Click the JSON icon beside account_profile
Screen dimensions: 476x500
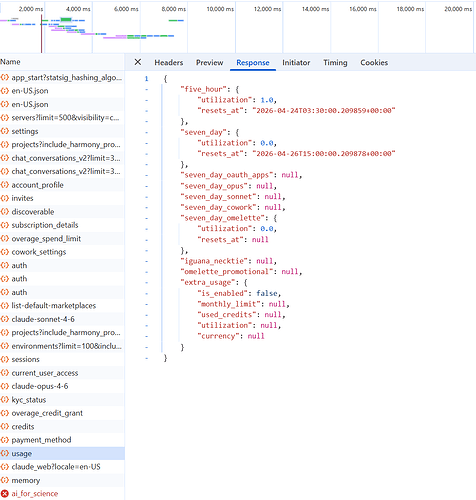coord(5,185)
